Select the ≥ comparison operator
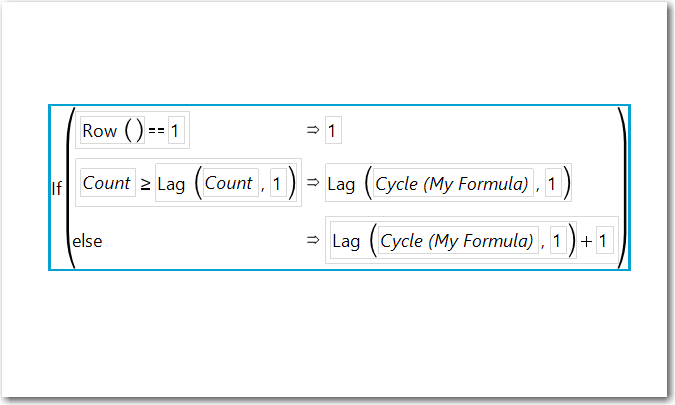Viewport: 675px width, 405px height. pyautogui.click(x=146, y=184)
